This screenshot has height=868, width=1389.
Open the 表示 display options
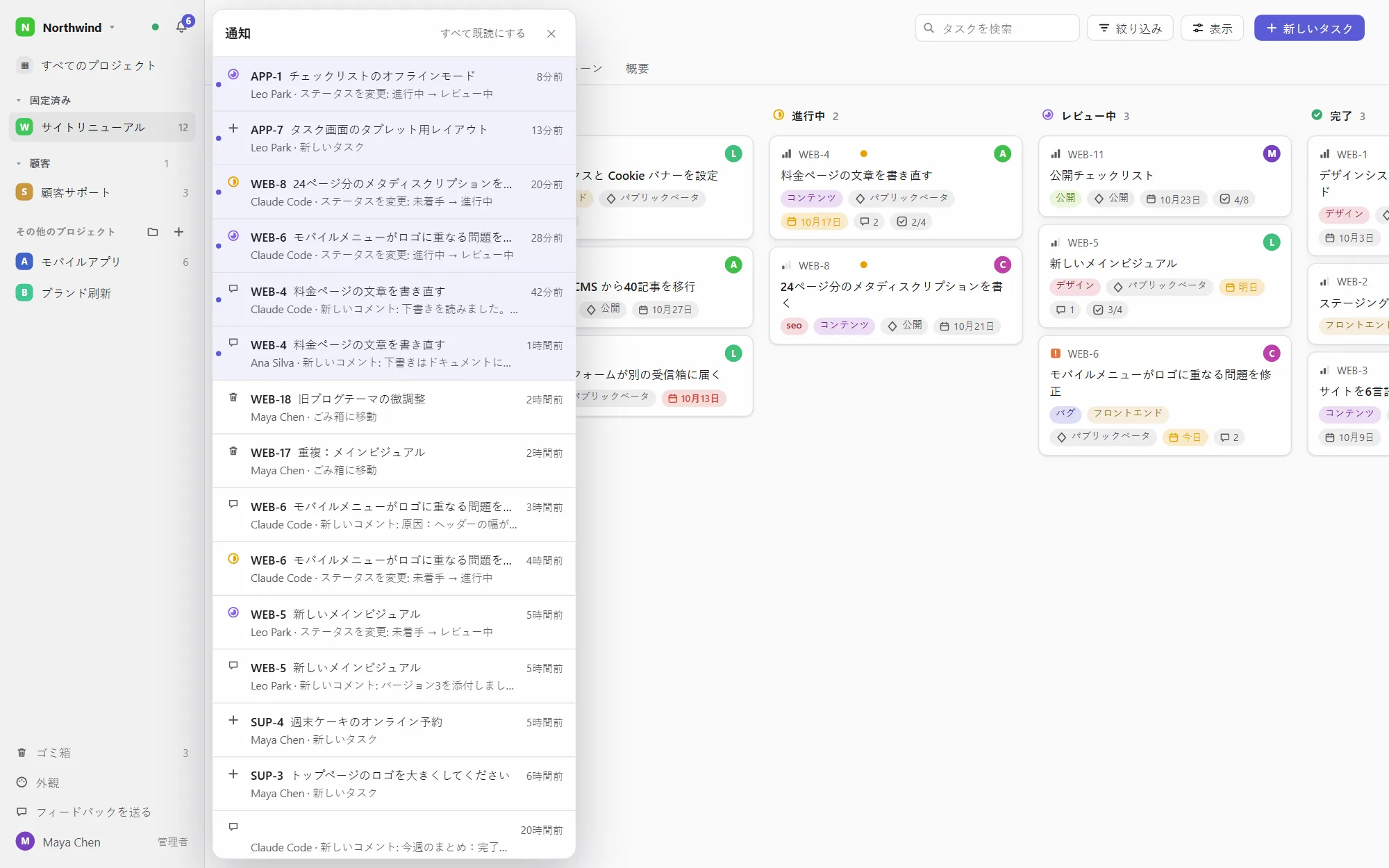1212,28
